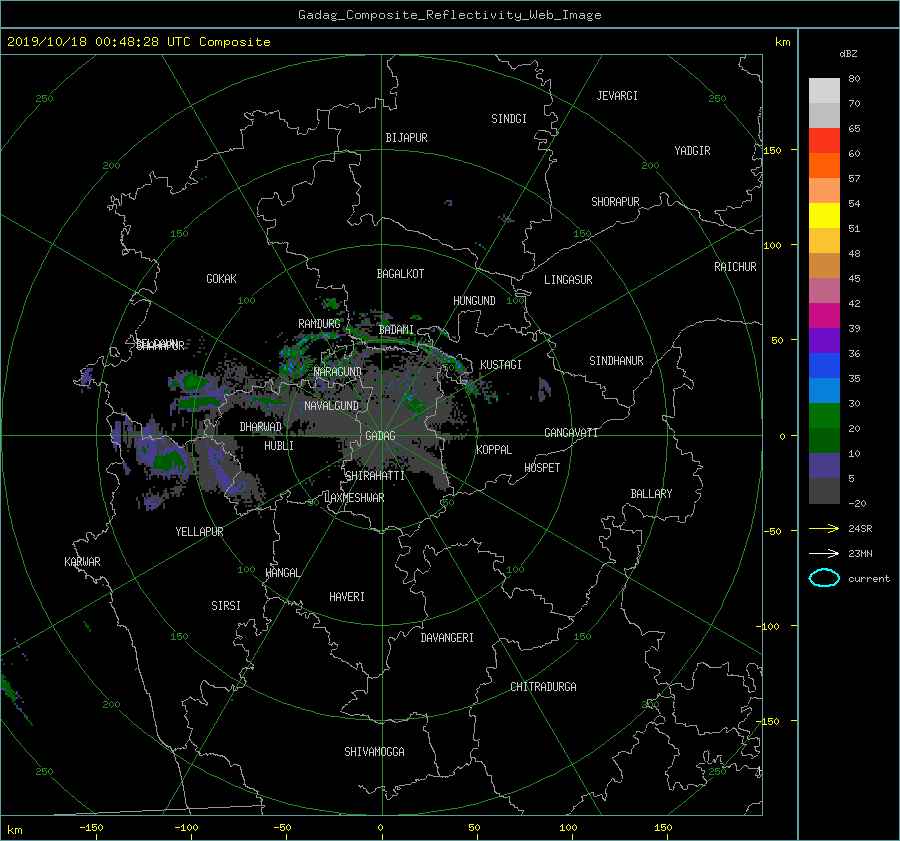900x841 pixels.
Task: Click the 2019/10/18 00:48:28 UTC Composite timestamp
Action: click(x=138, y=42)
